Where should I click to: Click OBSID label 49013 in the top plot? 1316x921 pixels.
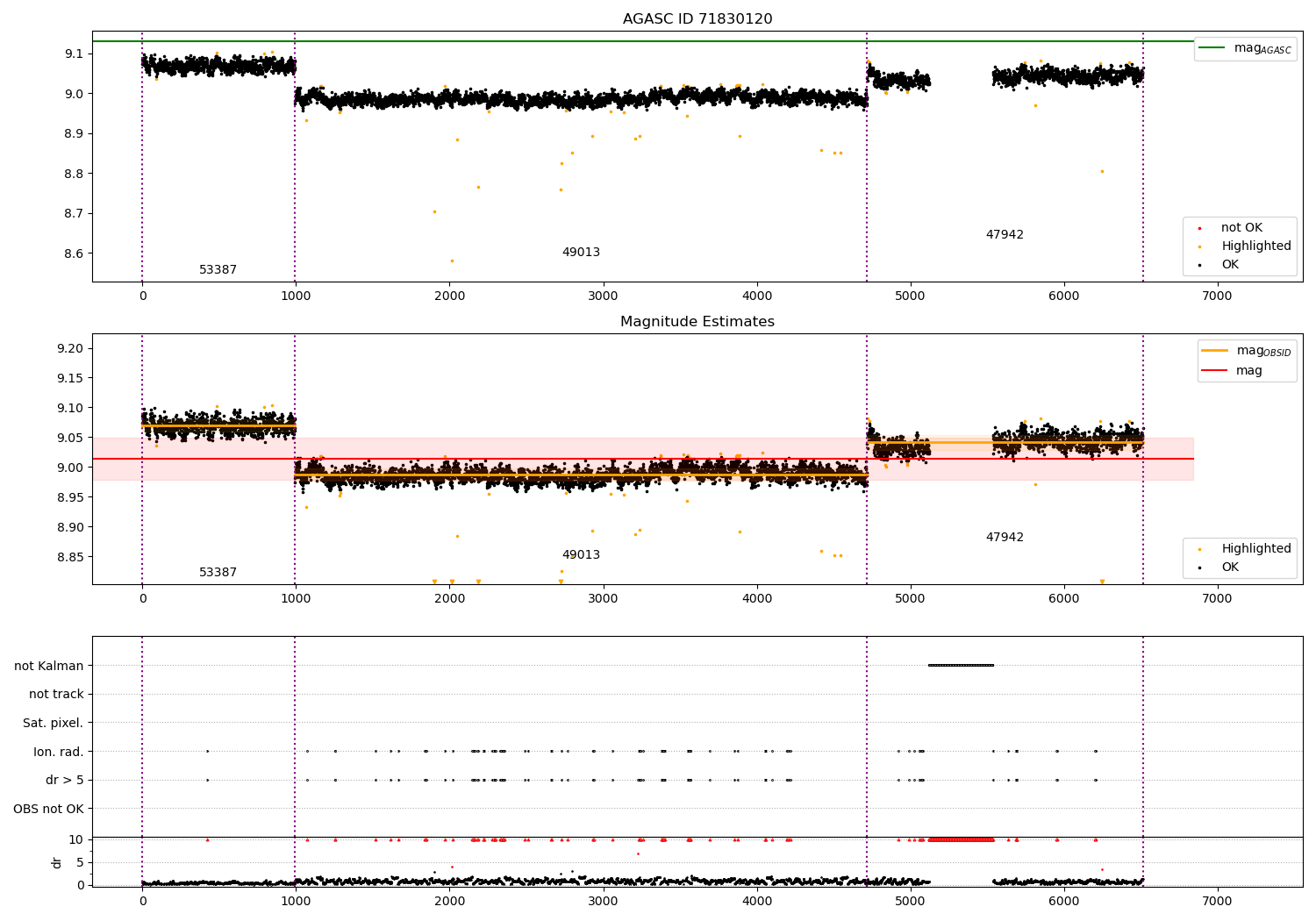point(581,253)
